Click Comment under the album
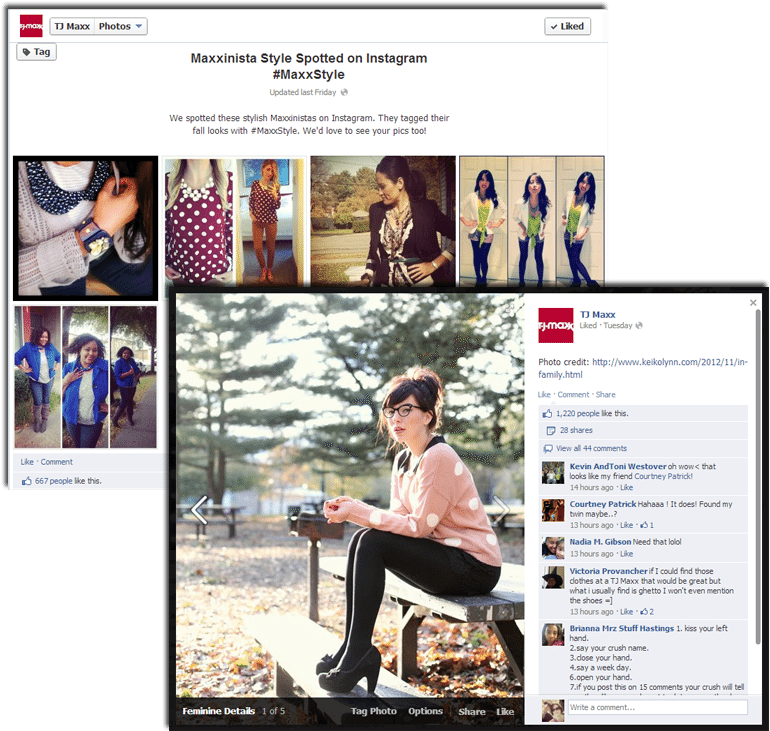The height and width of the screenshot is (731, 770). [x=56, y=462]
